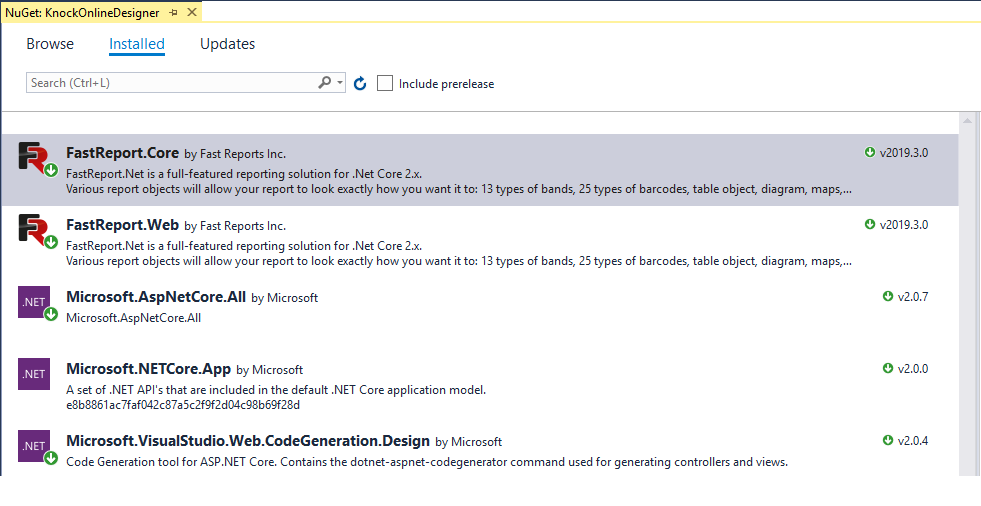The height and width of the screenshot is (506, 981).
Task: Click the magnifier search icon
Action: coord(324,83)
